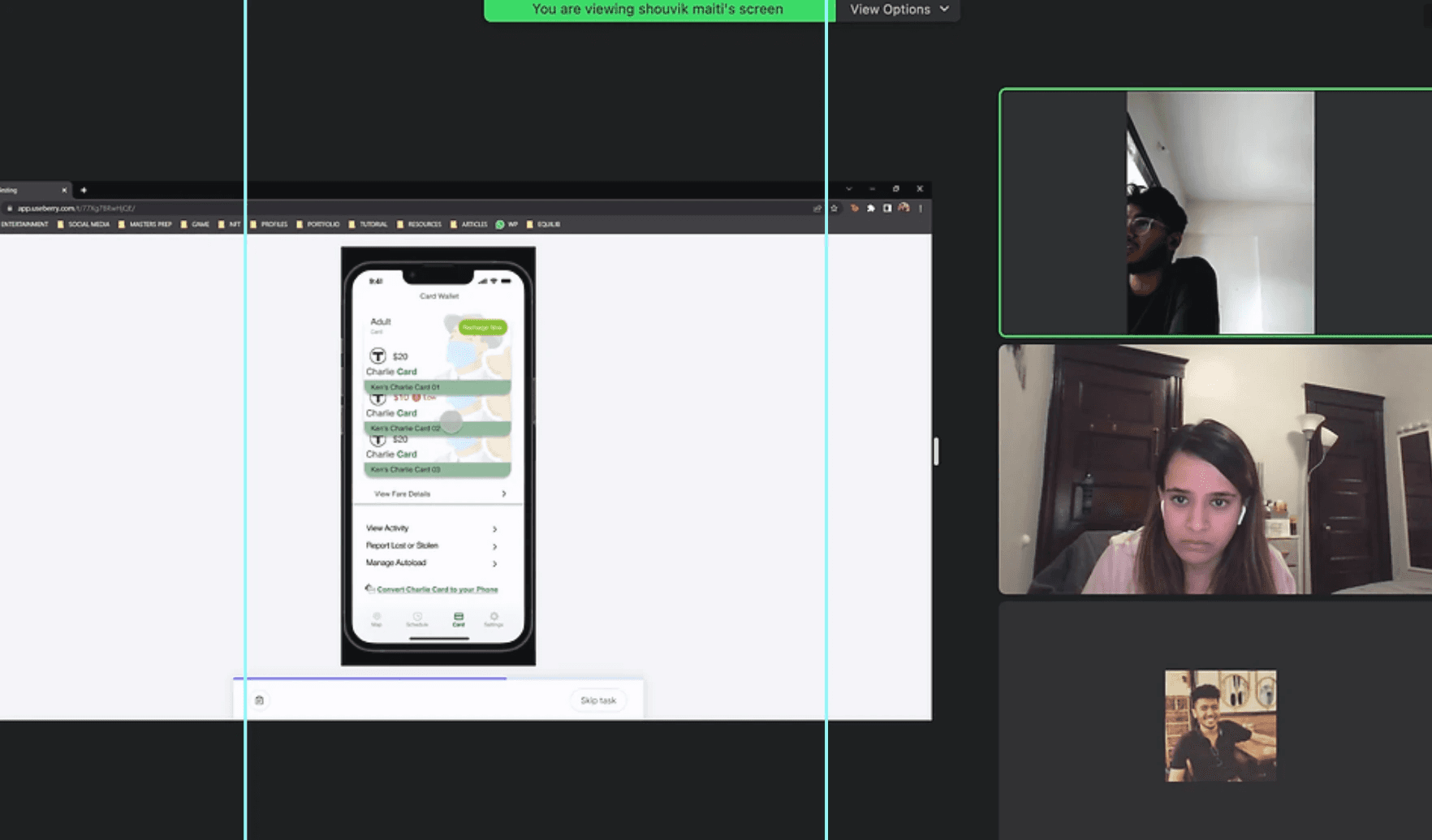Screen dimensions: 1432x840
Task: Expand the Manage Autoload chevron
Action: (494, 563)
